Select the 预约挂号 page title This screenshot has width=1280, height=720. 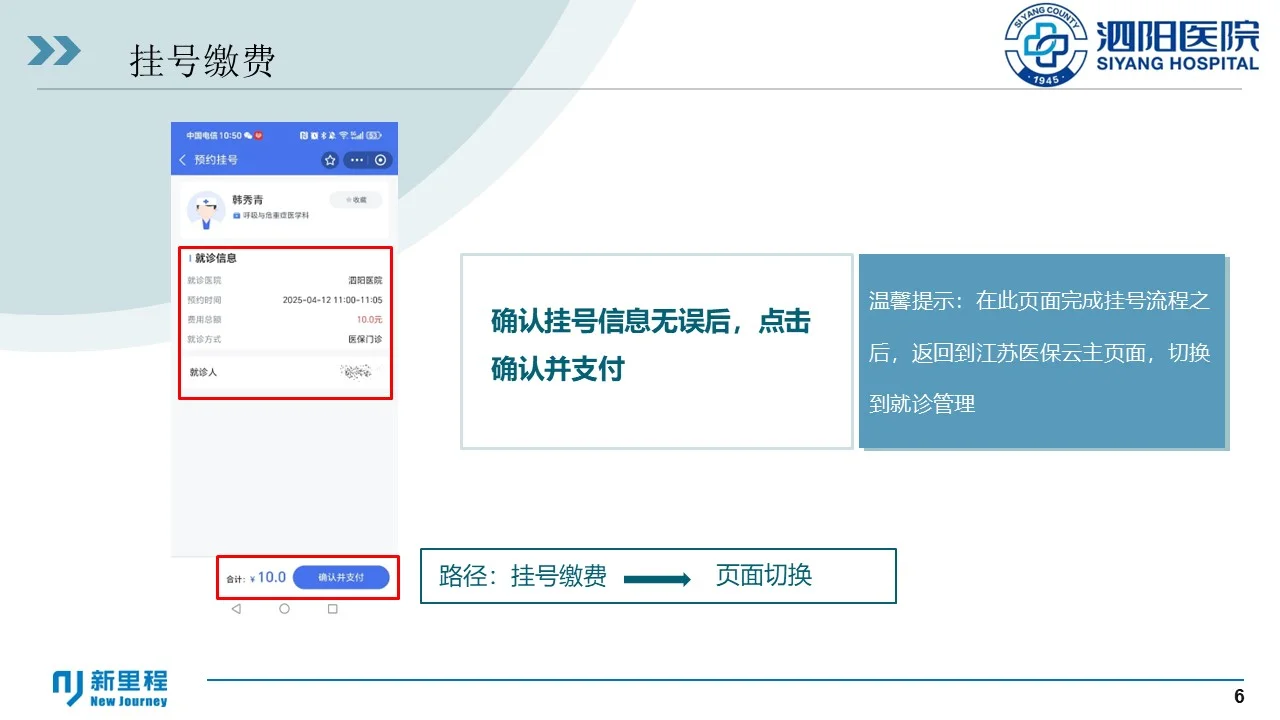[215, 160]
